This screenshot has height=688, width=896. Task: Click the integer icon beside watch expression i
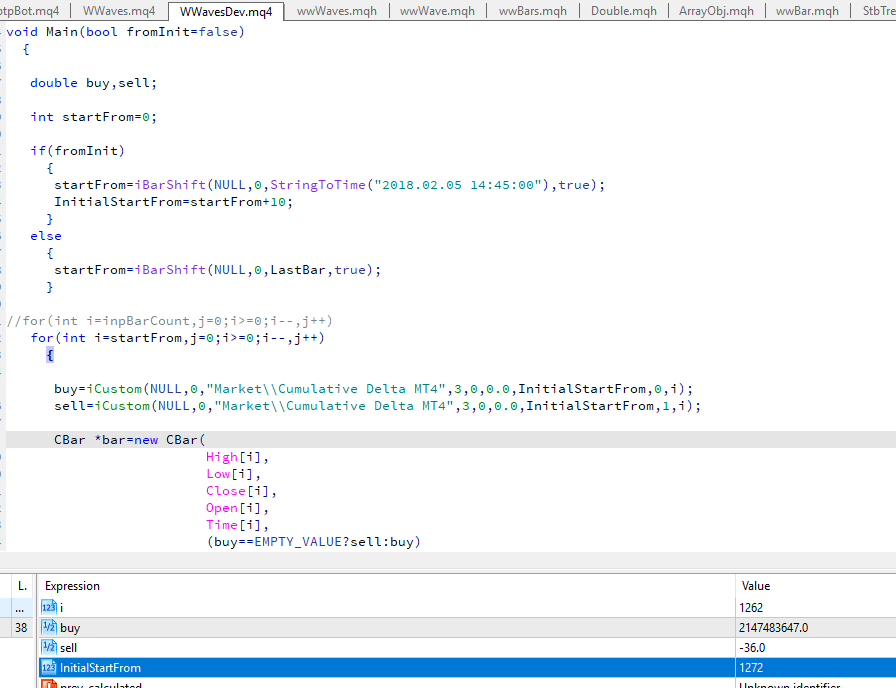click(49, 607)
